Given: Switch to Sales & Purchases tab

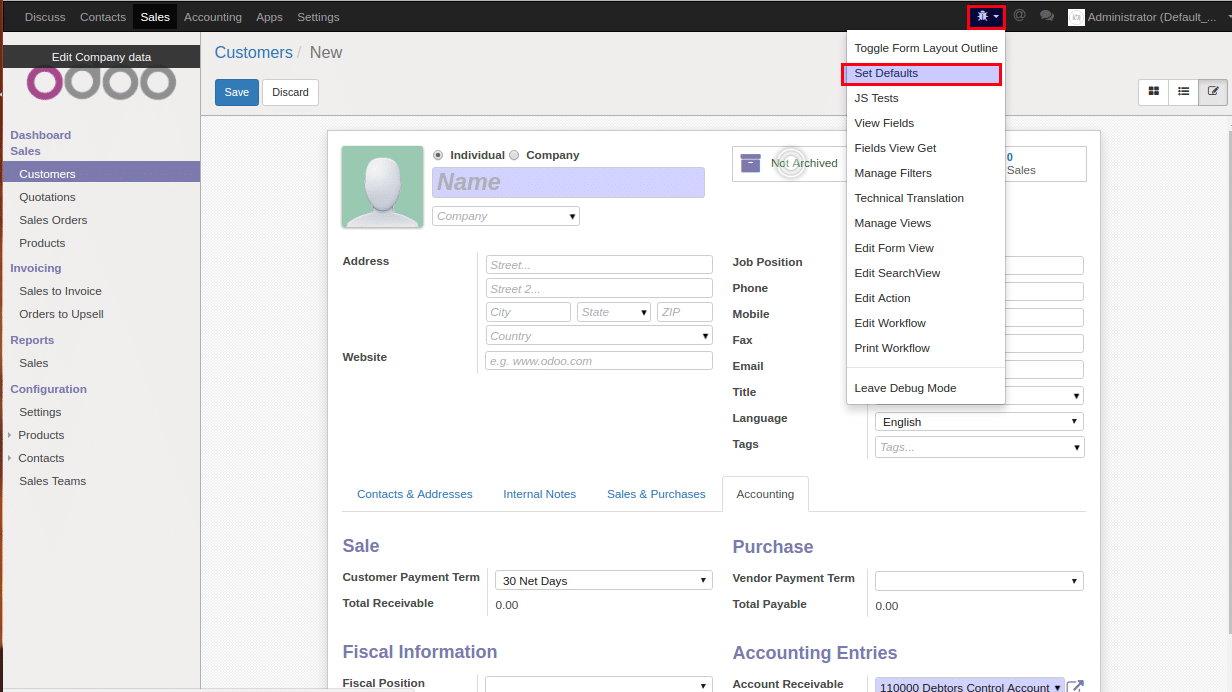Looking at the screenshot, I should click(656, 494).
